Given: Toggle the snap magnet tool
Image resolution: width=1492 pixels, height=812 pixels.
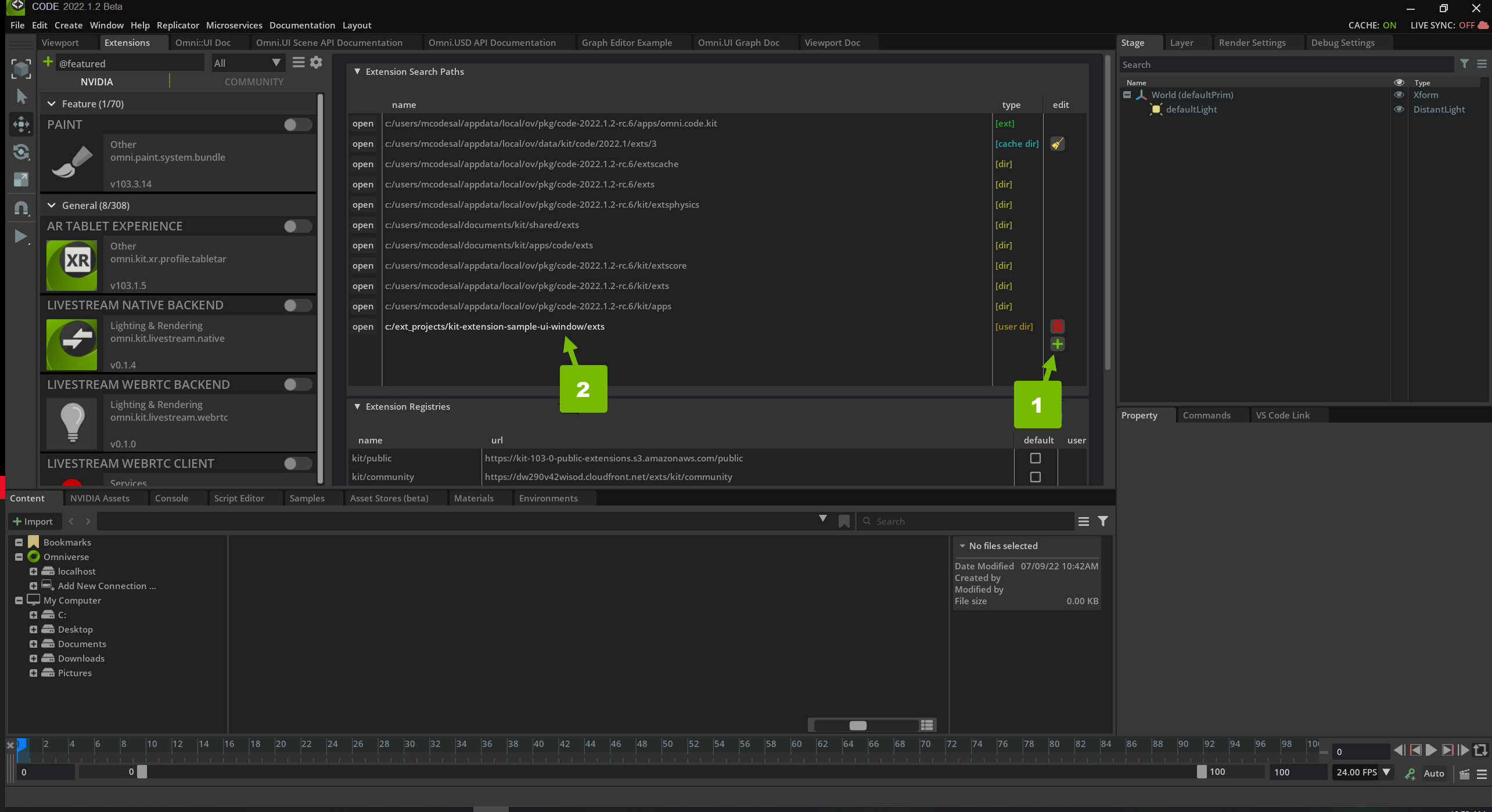Looking at the screenshot, I should (21, 208).
